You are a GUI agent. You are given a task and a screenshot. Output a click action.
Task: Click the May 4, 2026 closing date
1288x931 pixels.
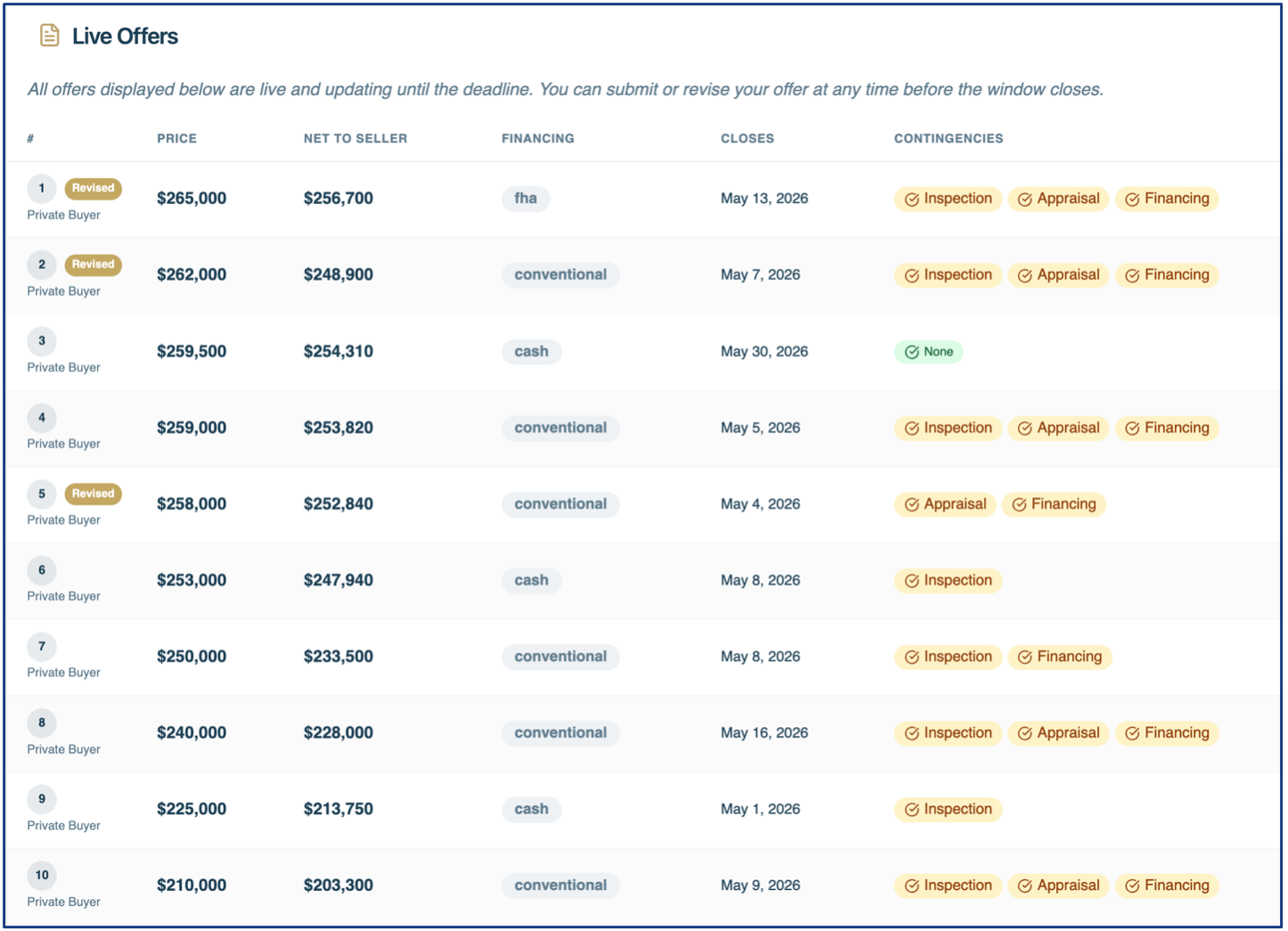(760, 504)
